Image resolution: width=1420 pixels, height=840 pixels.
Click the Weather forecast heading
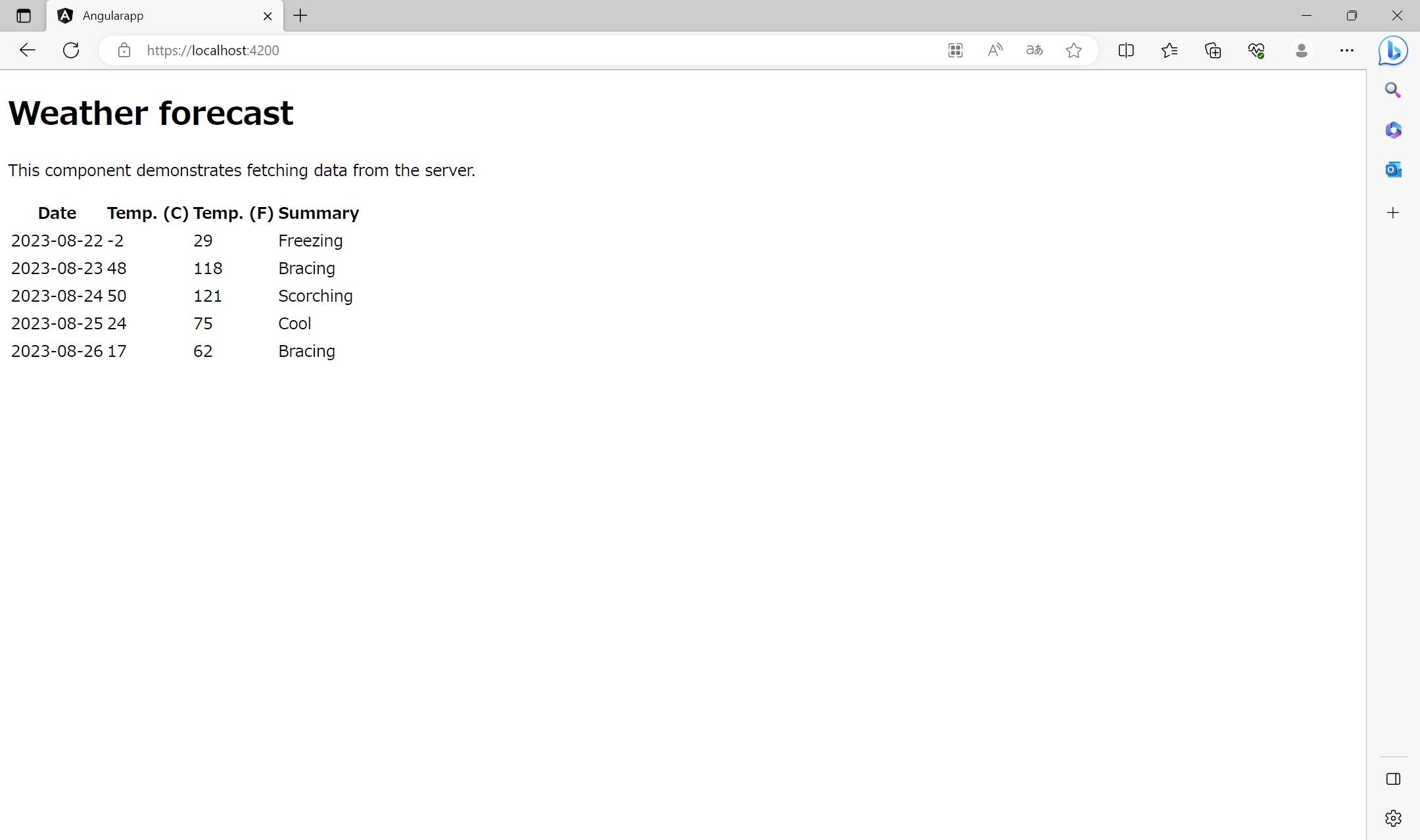(151, 113)
